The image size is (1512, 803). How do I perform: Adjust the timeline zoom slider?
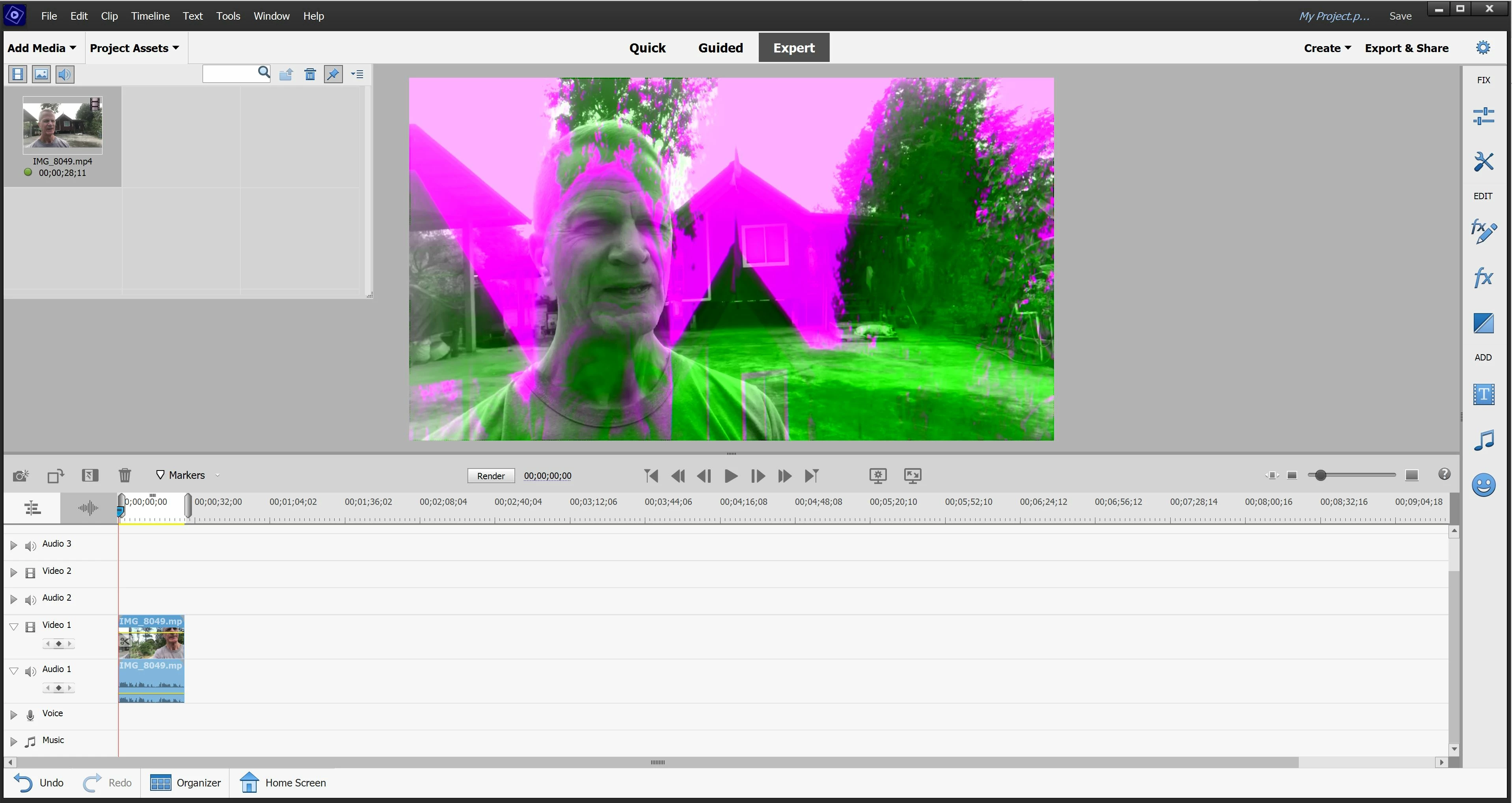1321,475
